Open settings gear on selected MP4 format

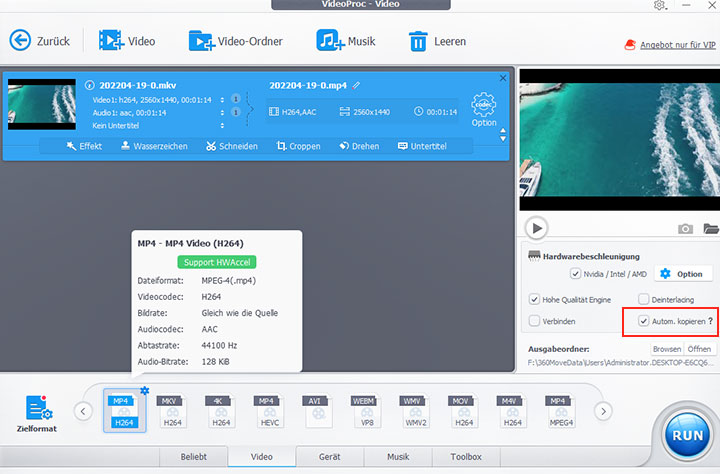(x=145, y=390)
